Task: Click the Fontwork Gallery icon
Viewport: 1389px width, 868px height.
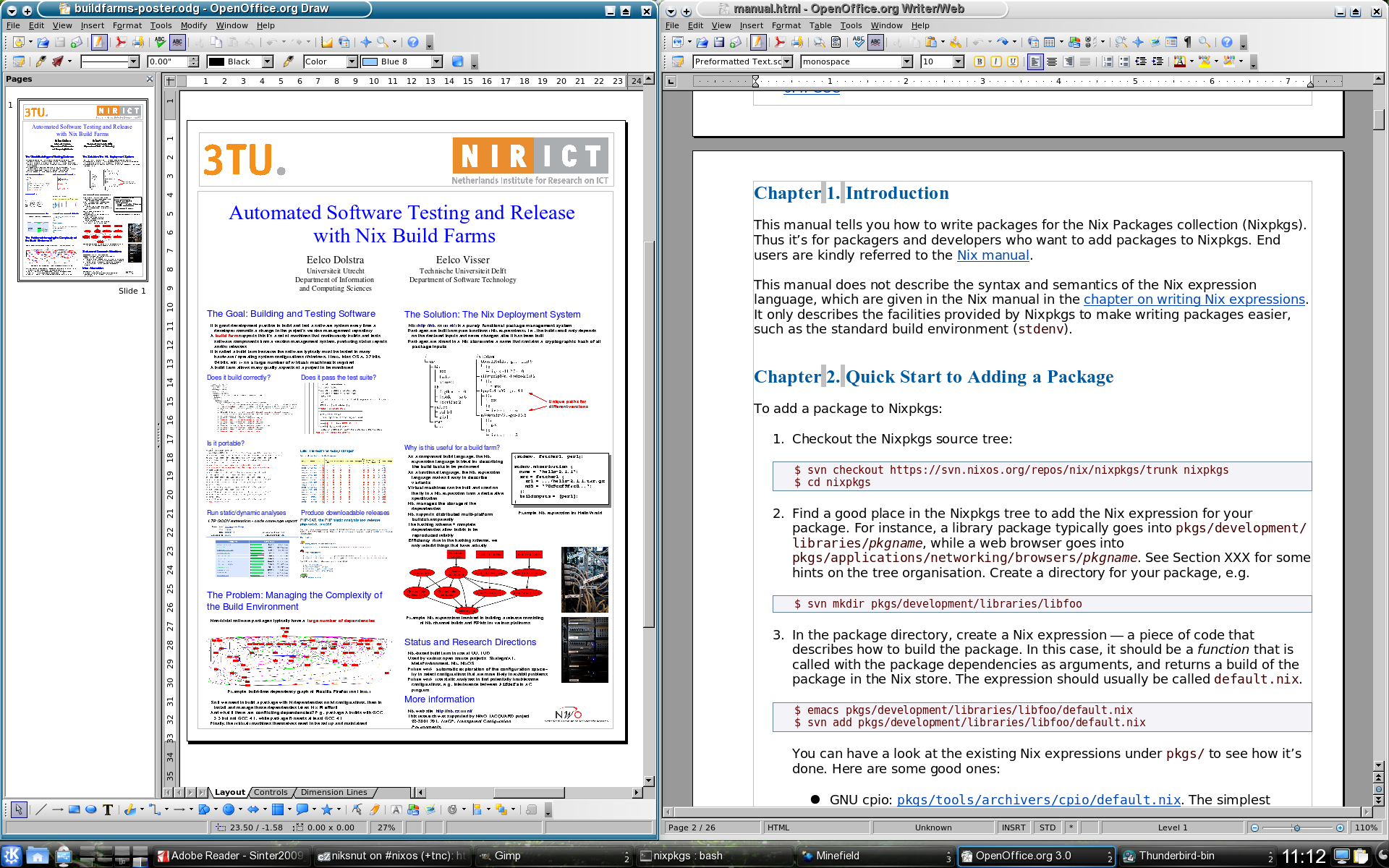Action: pyautogui.click(x=396, y=809)
